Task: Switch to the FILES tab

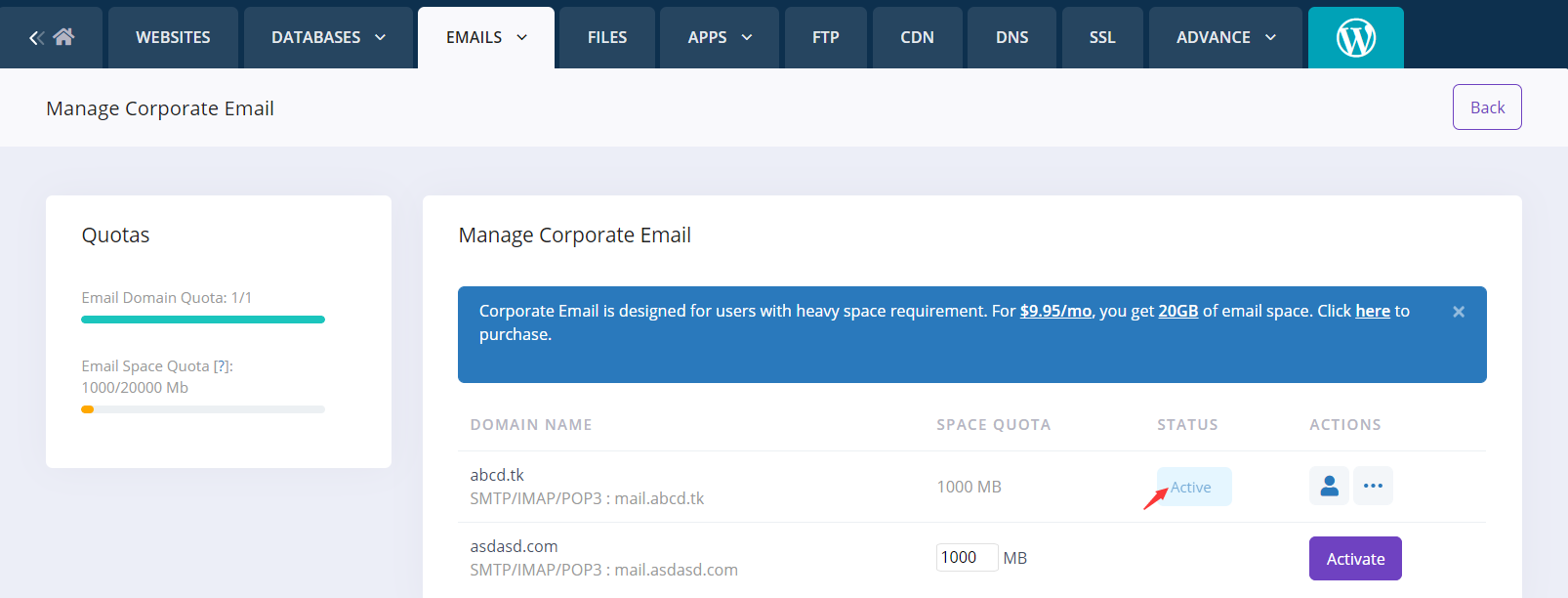Action: pos(607,38)
